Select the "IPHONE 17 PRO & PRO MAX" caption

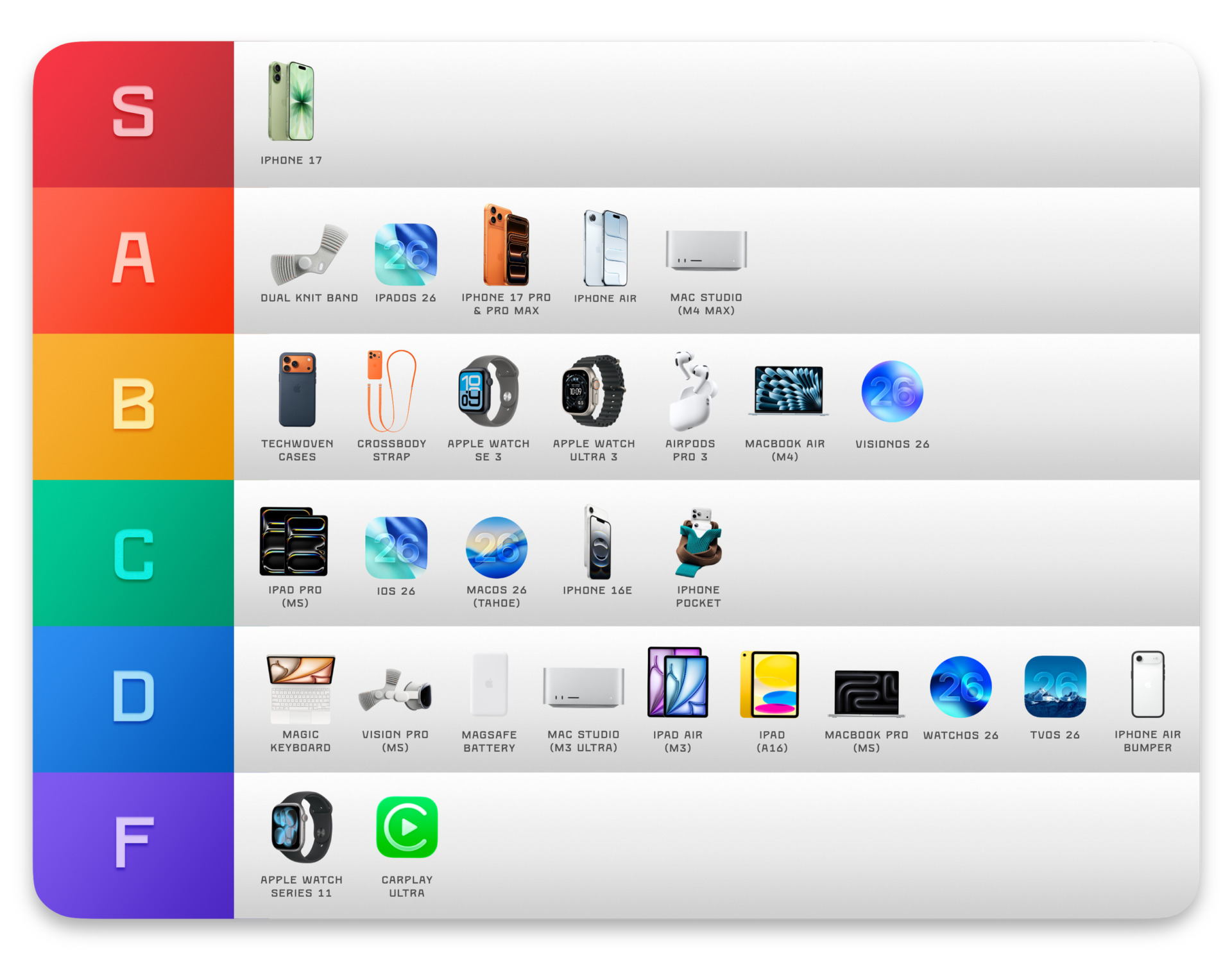(506, 304)
